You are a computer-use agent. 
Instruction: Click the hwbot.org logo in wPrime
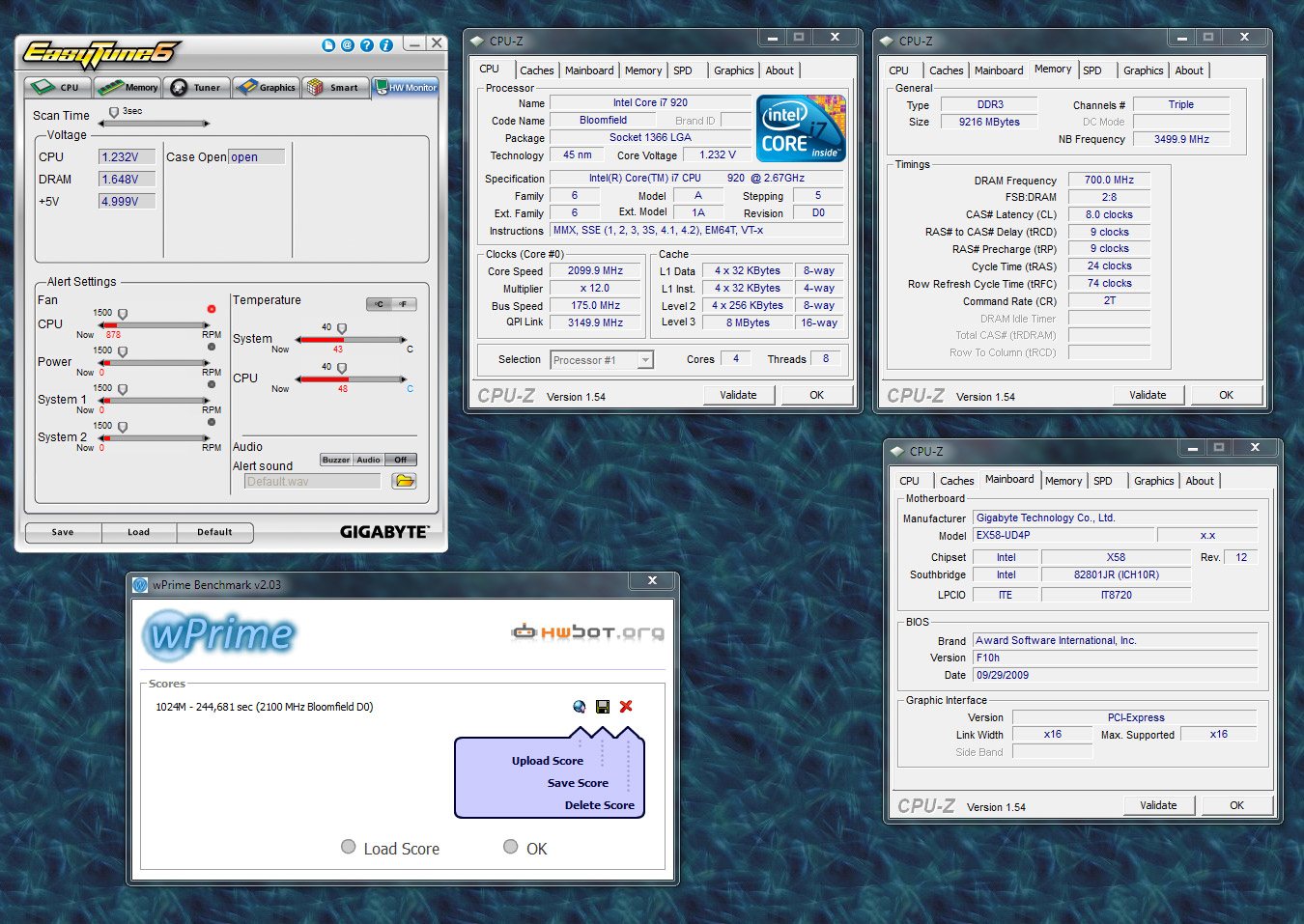[x=587, y=632]
